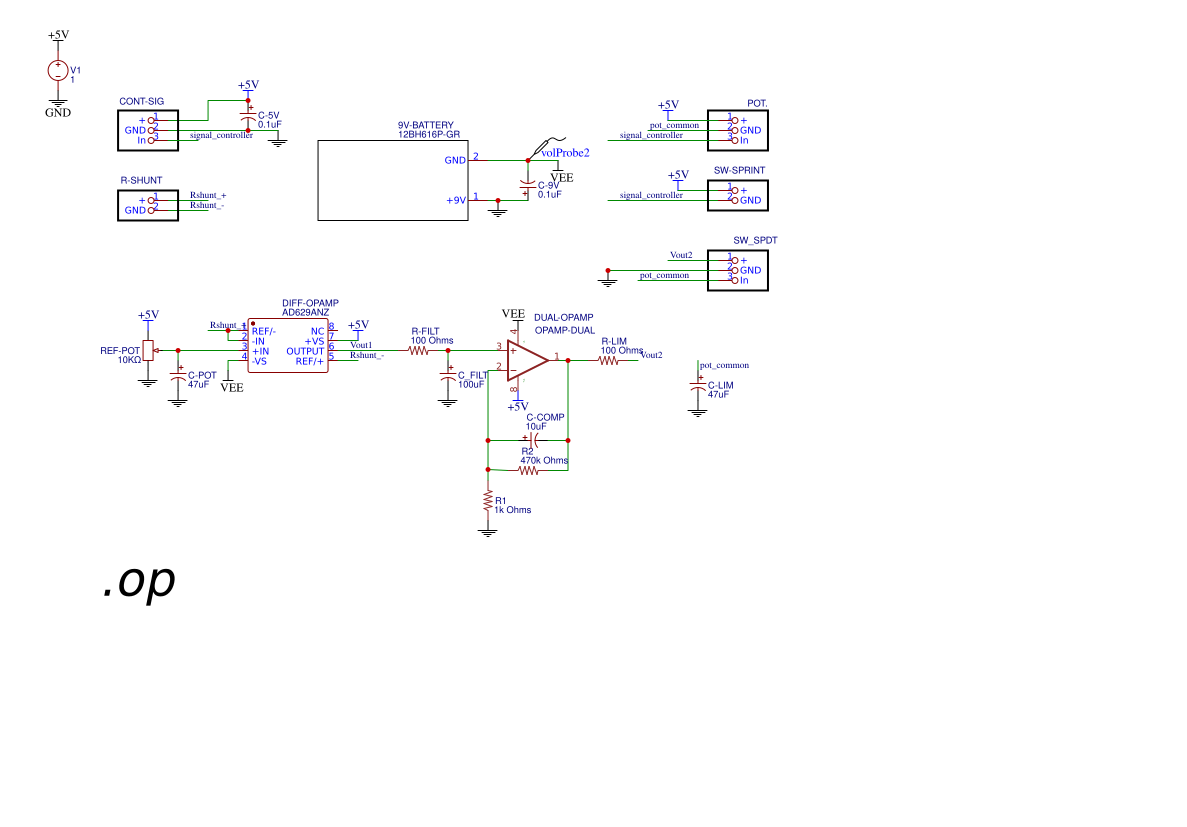Select the C-POT capacitor symbol
The image size is (1187, 827).
tap(178, 375)
